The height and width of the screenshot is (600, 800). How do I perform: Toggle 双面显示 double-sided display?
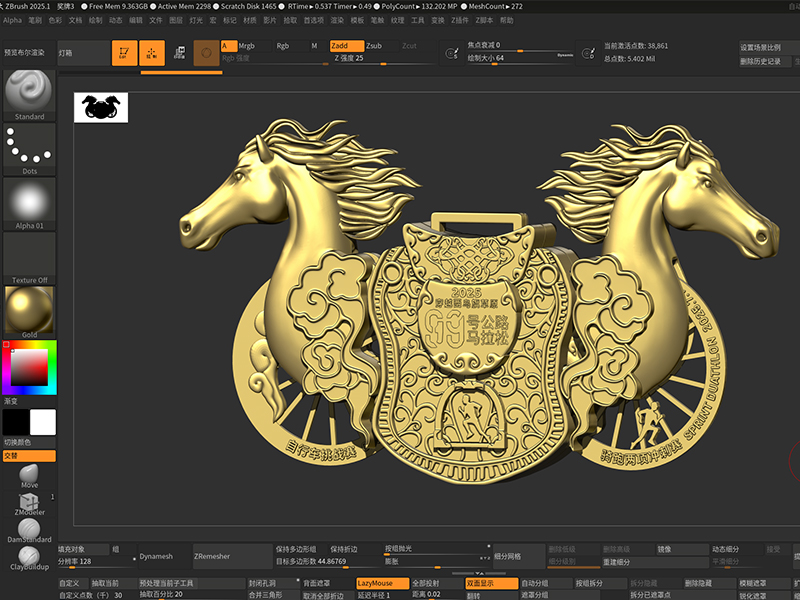[x=492, y=583]
